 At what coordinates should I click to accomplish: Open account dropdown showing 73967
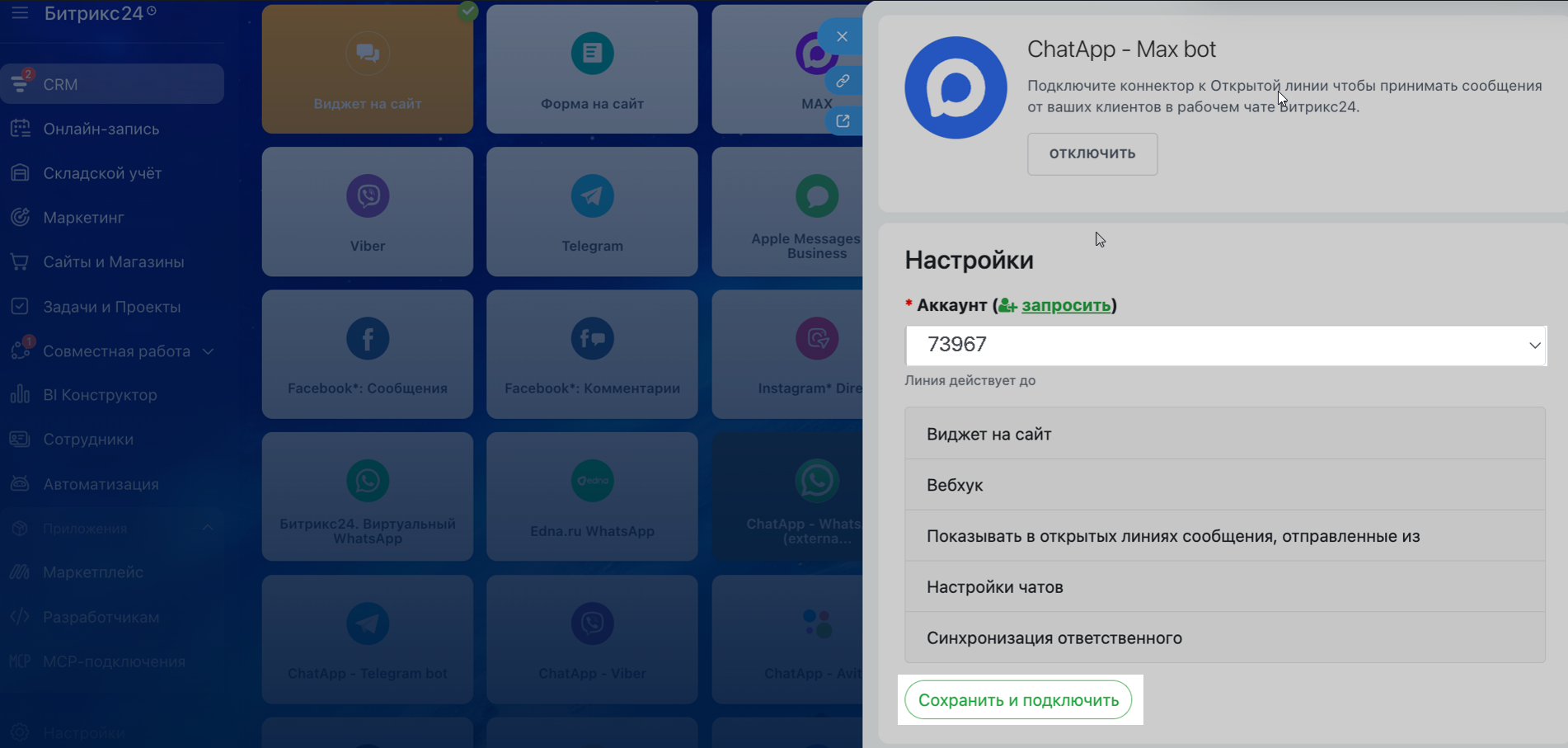1225,345
